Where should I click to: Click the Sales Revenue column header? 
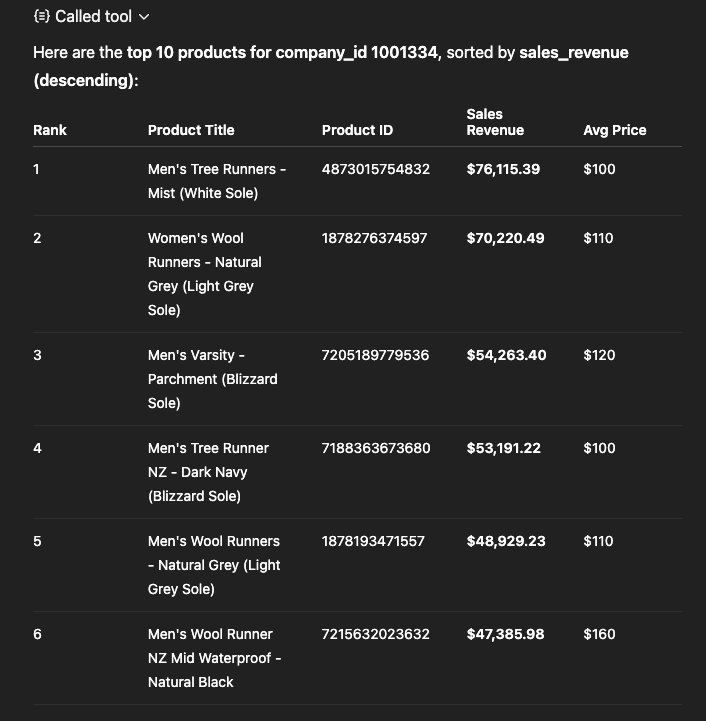[x=495, y=122]
